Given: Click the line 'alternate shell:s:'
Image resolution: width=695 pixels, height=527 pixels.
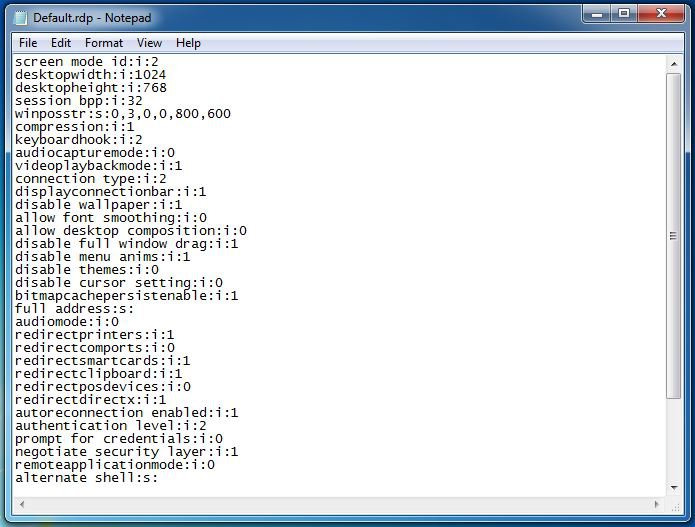Looking at the screenshot, I should (x=86, y=478).
